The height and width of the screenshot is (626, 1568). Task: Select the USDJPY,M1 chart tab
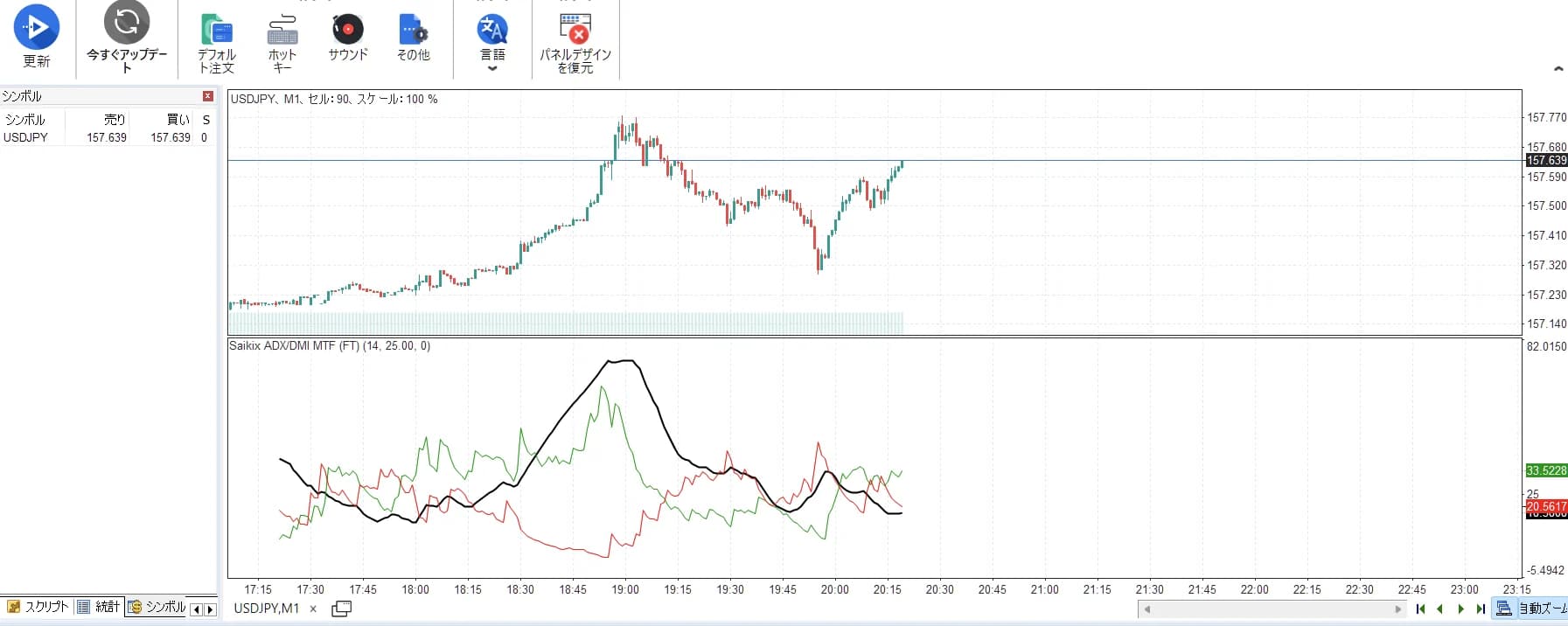266,609
